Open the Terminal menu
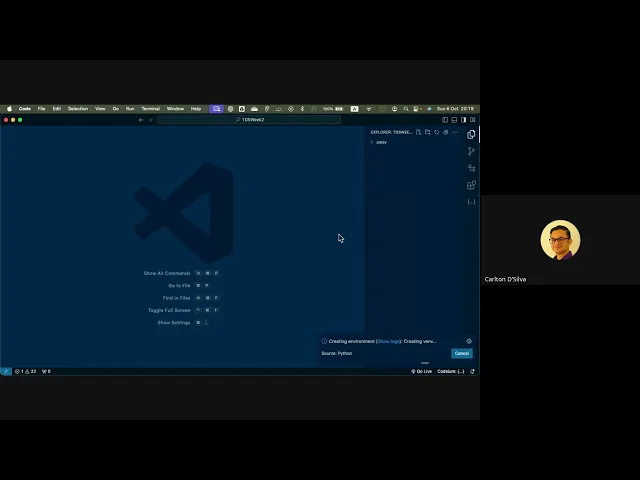Image resolution: width=640 pixels, height=480 pixels. (151, 109)
